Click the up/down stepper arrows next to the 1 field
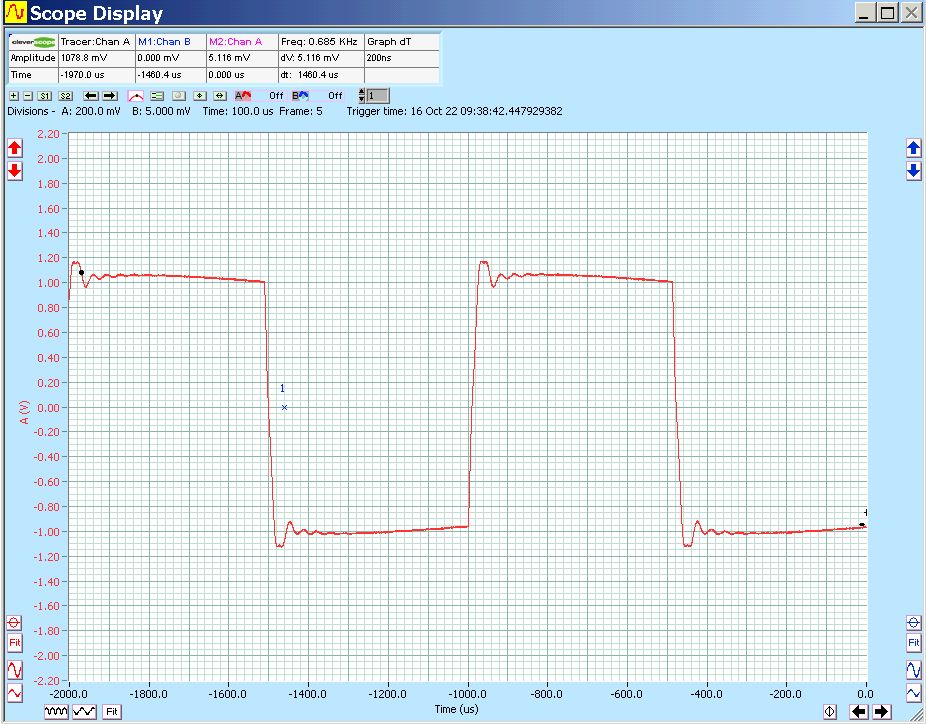926x724 pixels. click(x=361, y=96)
